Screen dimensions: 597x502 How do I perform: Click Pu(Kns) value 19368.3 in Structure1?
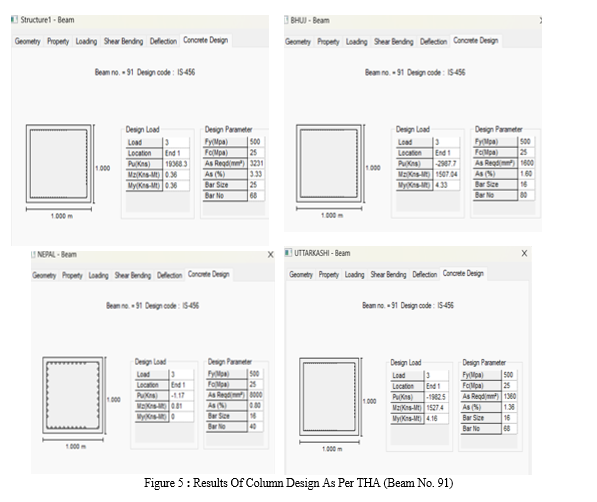[176, 164]
